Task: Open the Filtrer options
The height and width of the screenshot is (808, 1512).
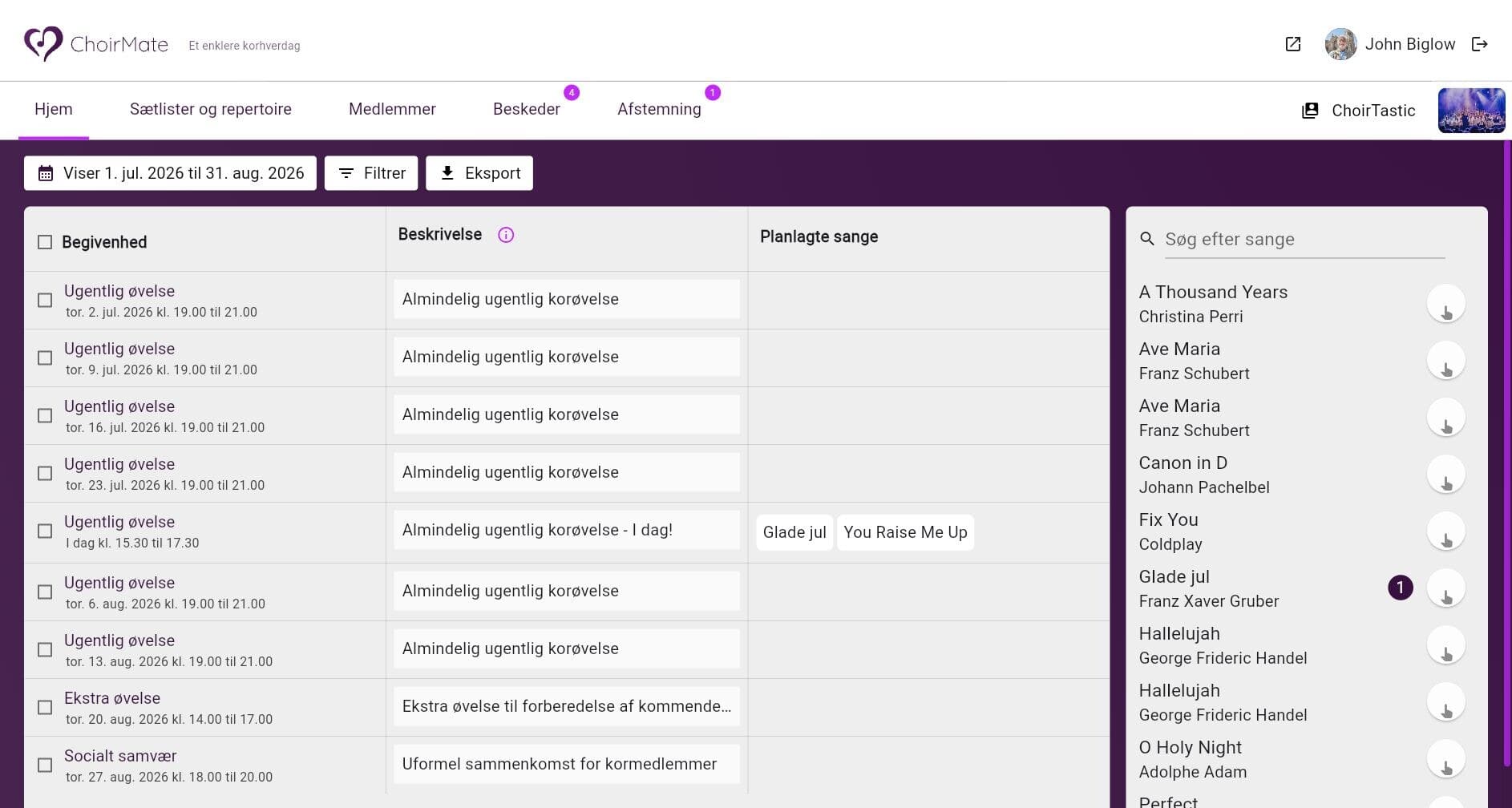Action: click(x=371, y=173)
